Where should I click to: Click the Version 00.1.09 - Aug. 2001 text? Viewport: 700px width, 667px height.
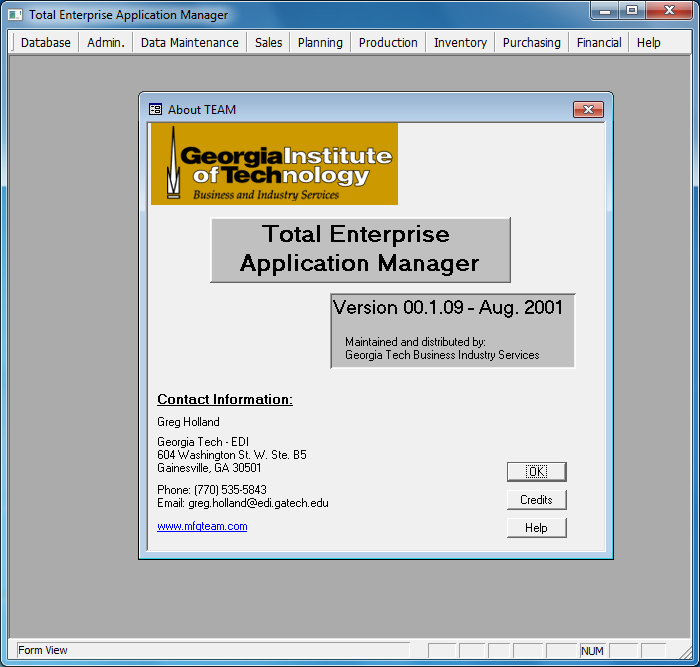pos(448,307)
